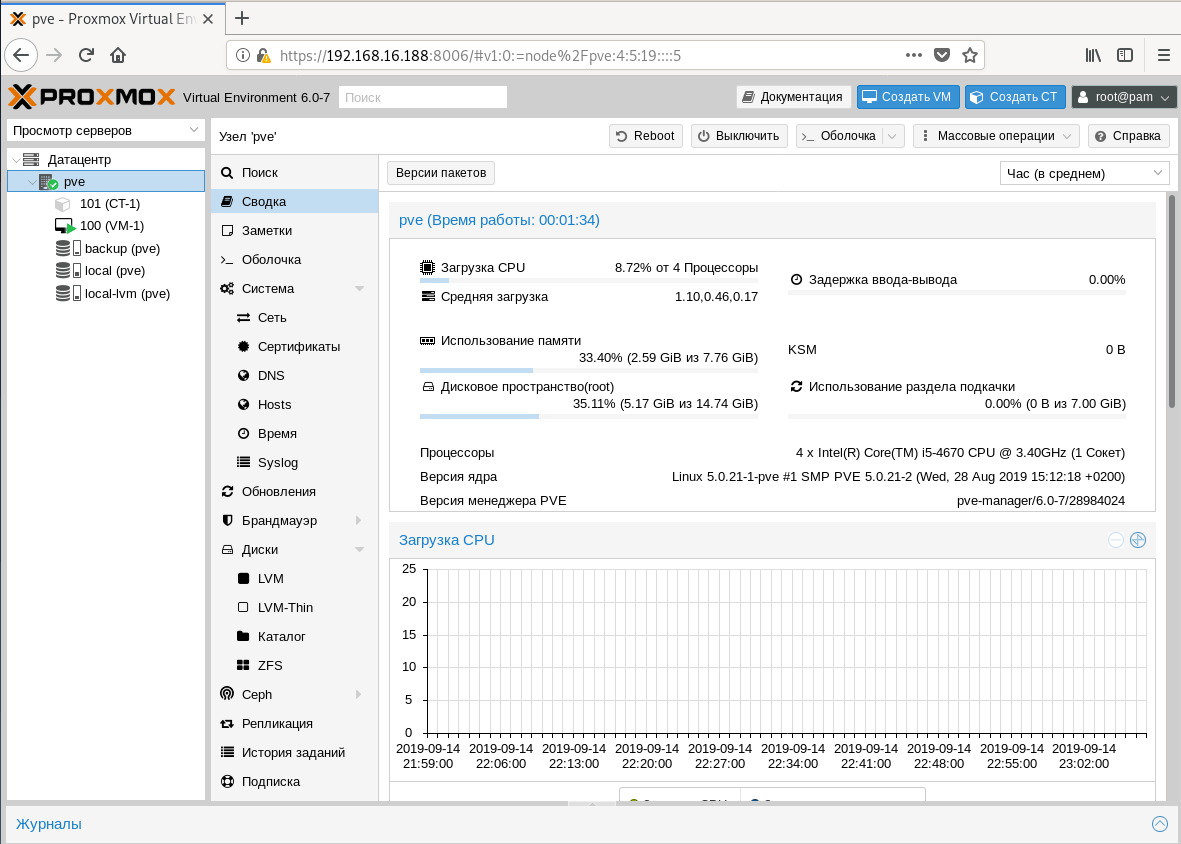Click the Поиск search field in header

[423, 97]
